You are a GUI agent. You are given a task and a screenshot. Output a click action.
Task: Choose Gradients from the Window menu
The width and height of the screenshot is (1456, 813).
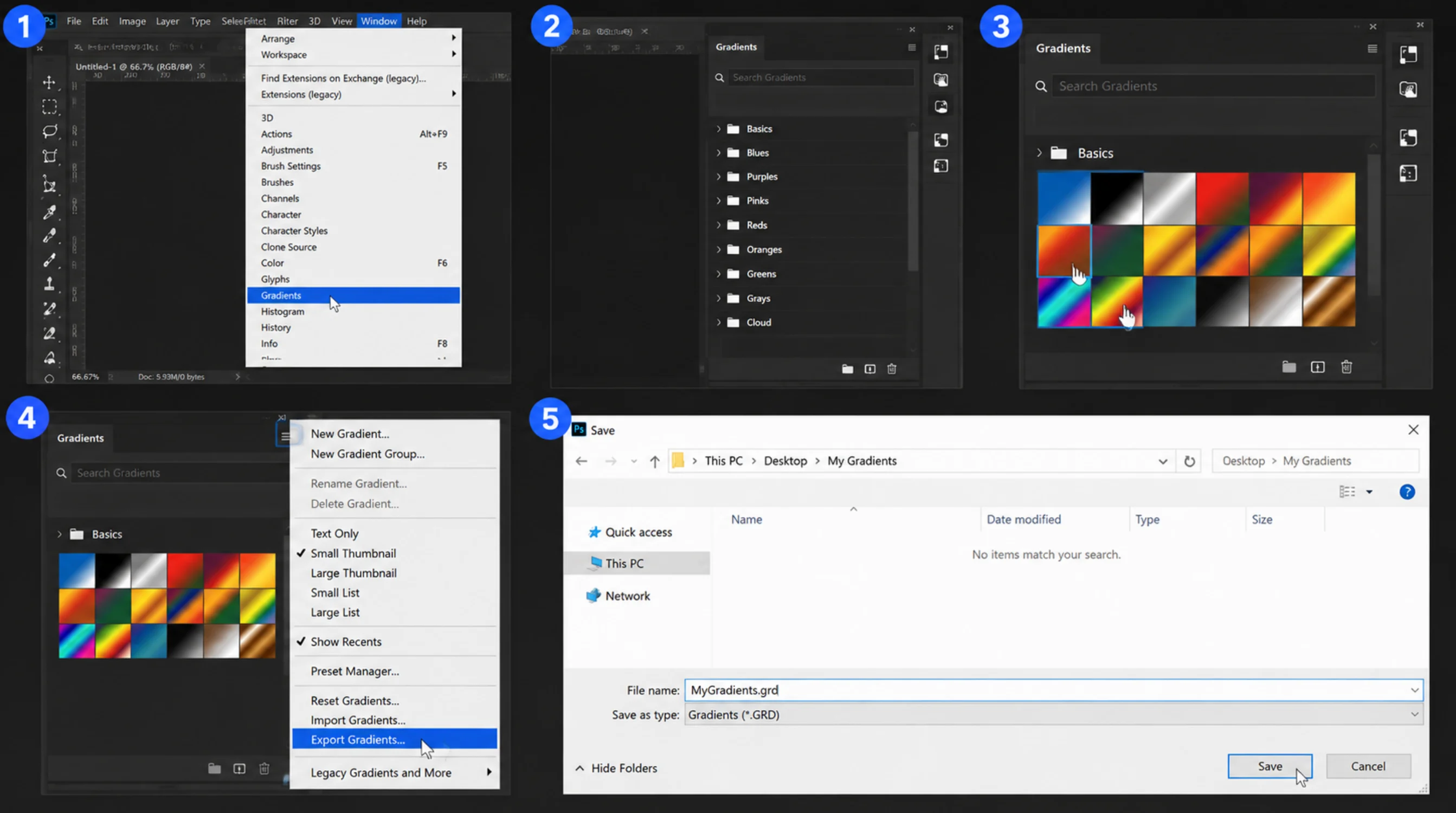tap(353, 295)
